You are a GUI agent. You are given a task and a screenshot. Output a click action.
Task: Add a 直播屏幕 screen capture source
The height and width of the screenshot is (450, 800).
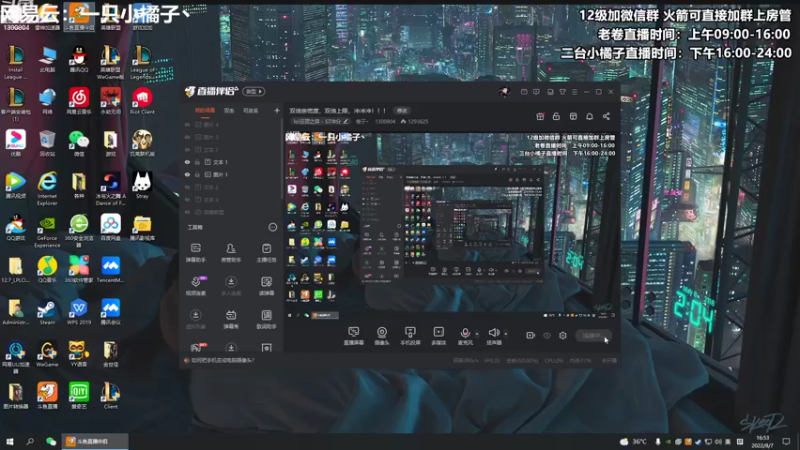[x=353, y=336]
